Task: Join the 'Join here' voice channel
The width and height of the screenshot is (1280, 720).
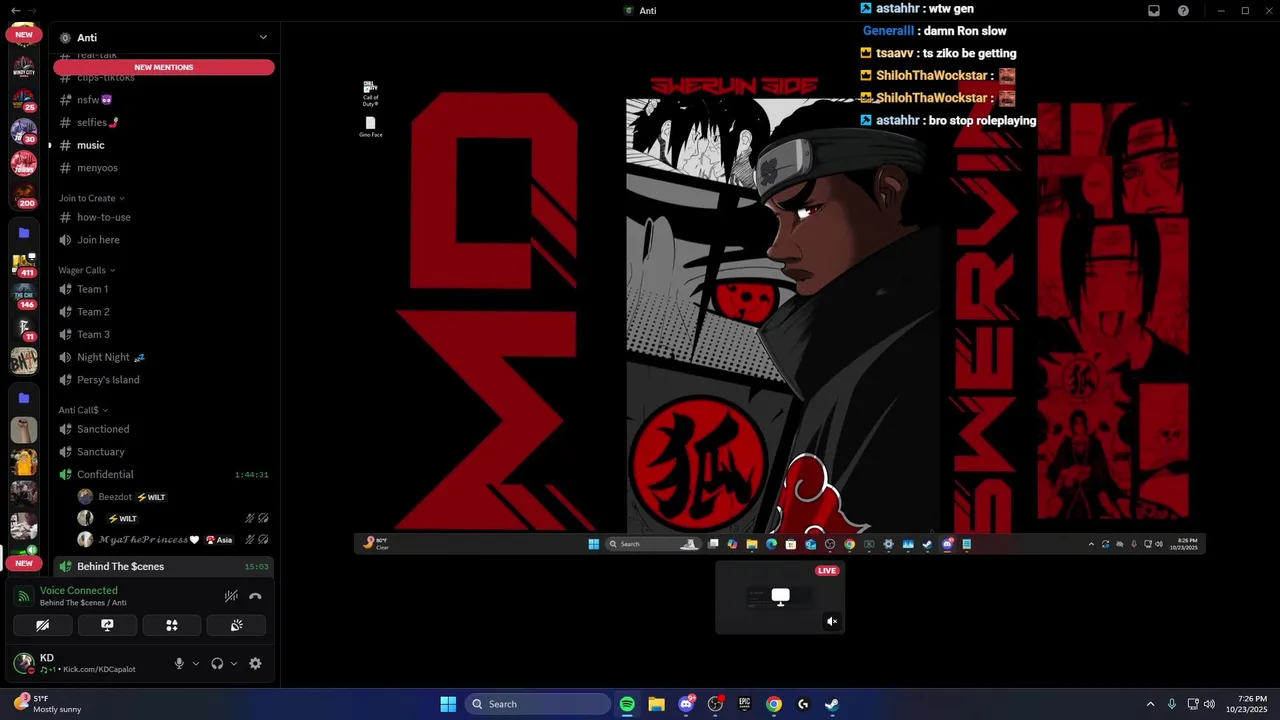Action: [164, 240]
